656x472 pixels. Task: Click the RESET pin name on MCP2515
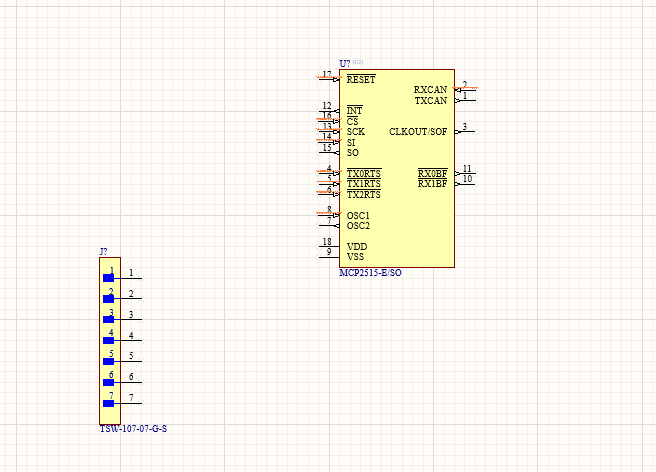pos(361,80)
